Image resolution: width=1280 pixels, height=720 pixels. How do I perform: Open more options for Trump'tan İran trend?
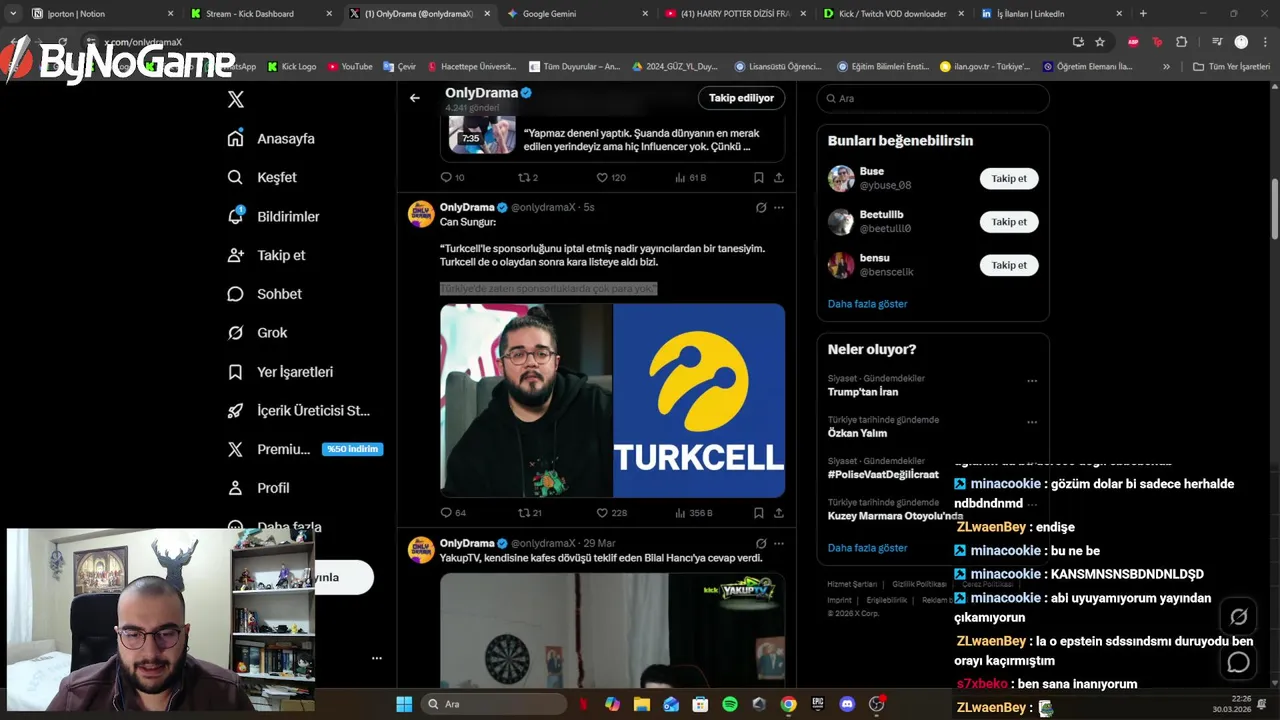1032,381
